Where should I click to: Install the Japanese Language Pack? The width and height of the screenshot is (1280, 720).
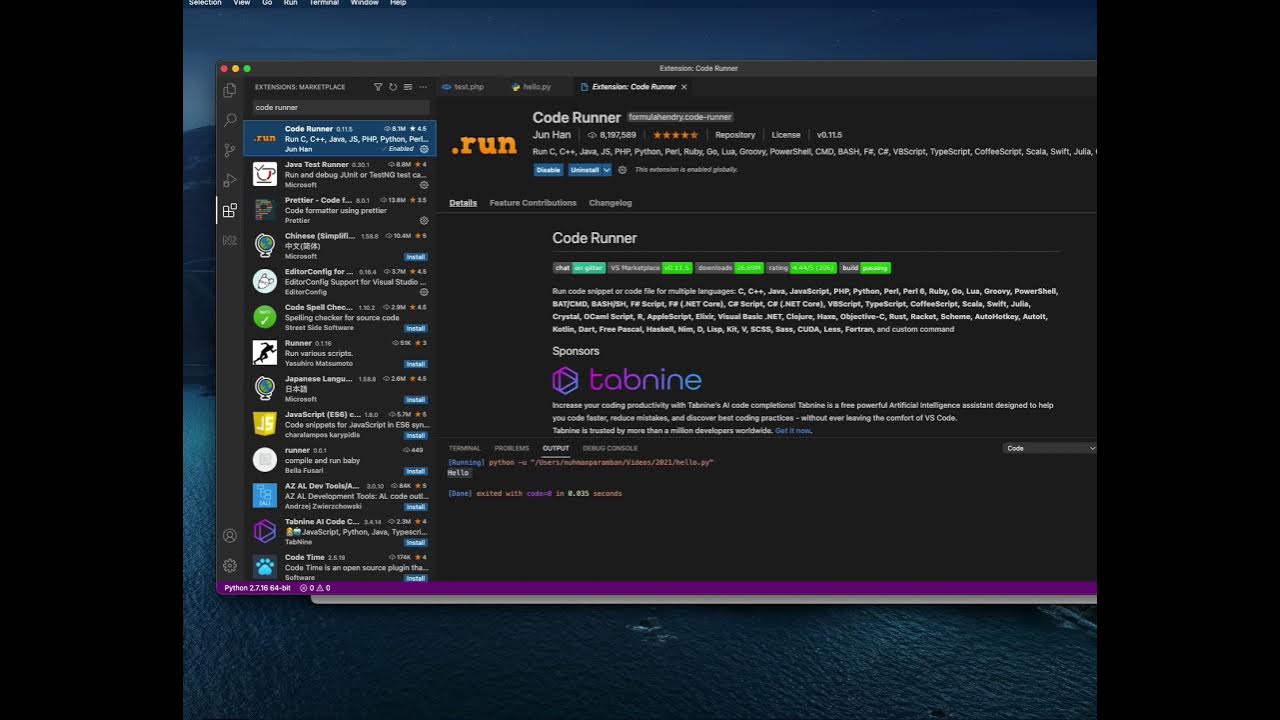click(416, 400)
